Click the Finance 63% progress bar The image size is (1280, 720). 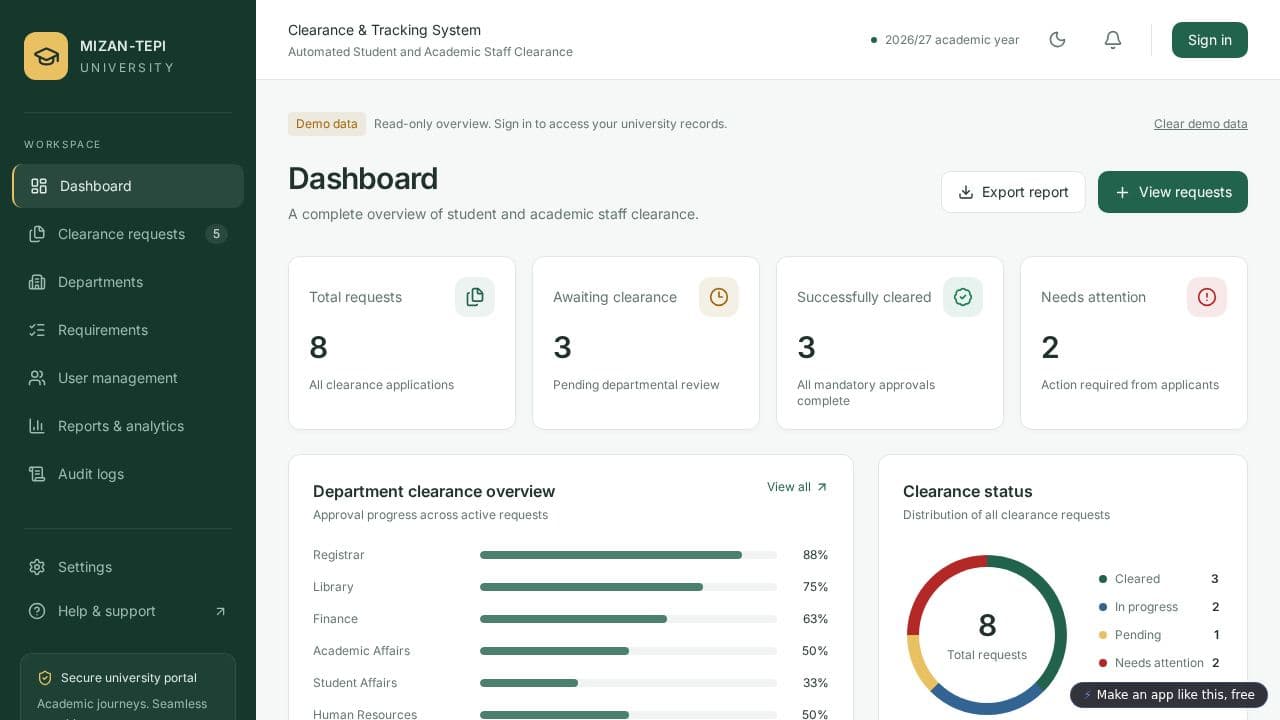(628, 619)
